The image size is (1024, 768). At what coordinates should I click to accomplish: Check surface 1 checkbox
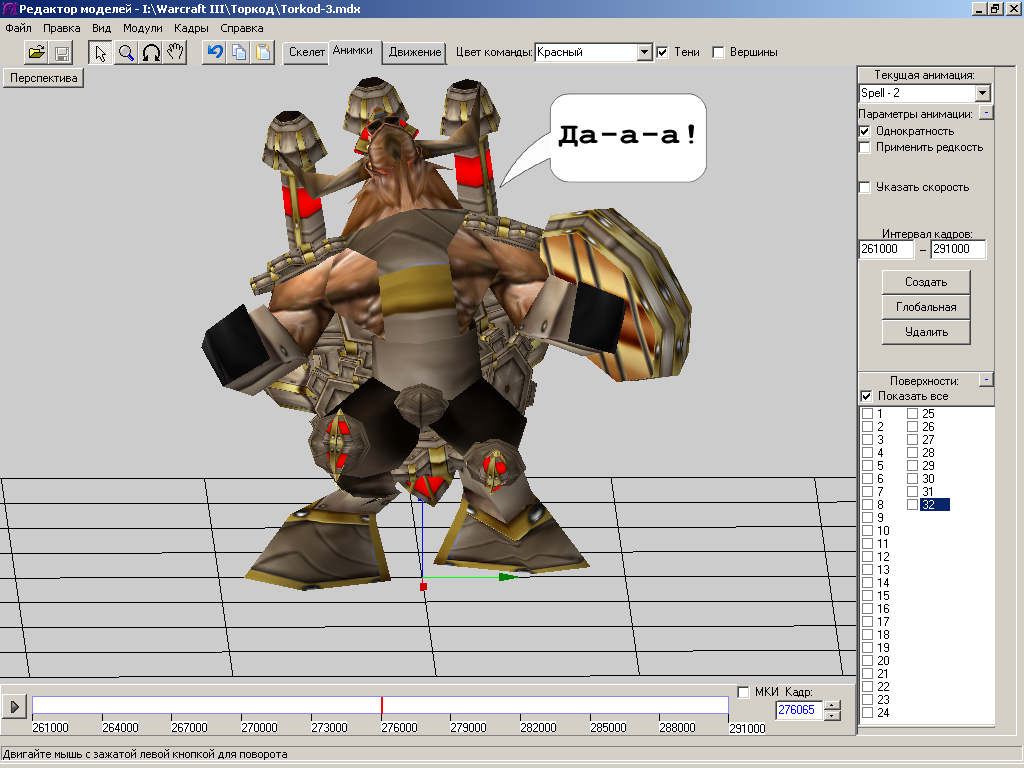point(867,413)
